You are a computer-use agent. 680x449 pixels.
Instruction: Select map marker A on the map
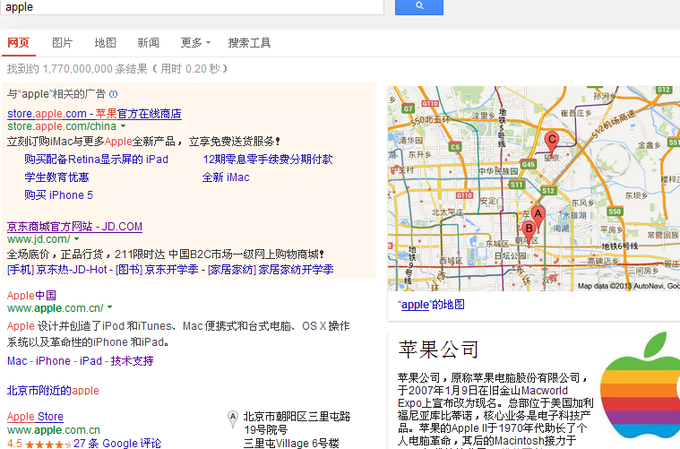coord(538,217)
